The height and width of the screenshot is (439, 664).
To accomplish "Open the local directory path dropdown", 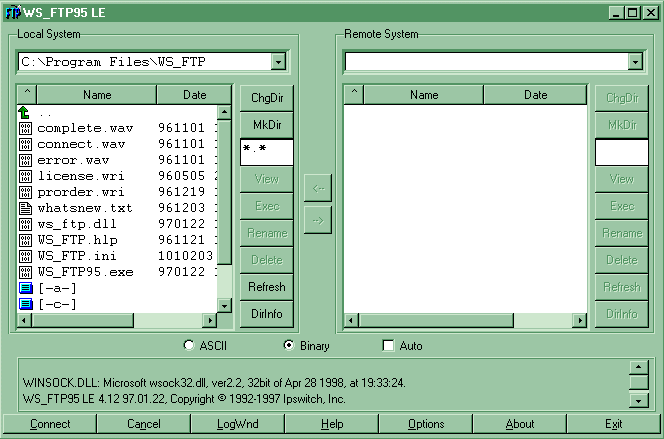I will [278, 62].
